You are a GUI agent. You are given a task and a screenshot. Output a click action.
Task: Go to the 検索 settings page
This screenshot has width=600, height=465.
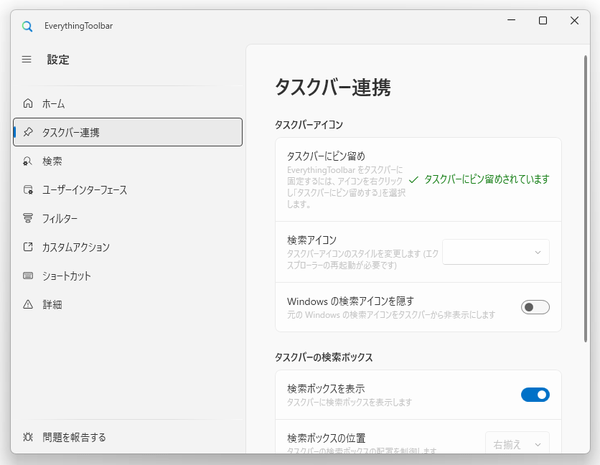(x=128, y=161)
